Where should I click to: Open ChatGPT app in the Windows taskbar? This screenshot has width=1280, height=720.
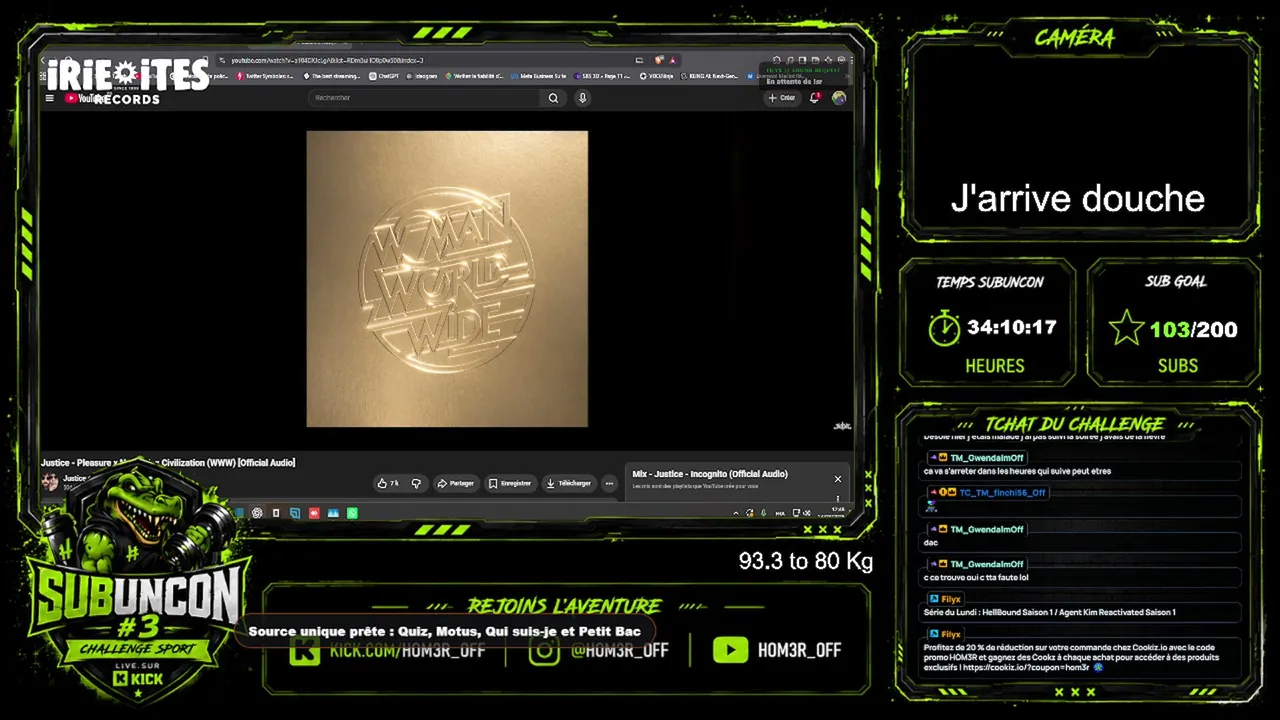tap(257, 513)
